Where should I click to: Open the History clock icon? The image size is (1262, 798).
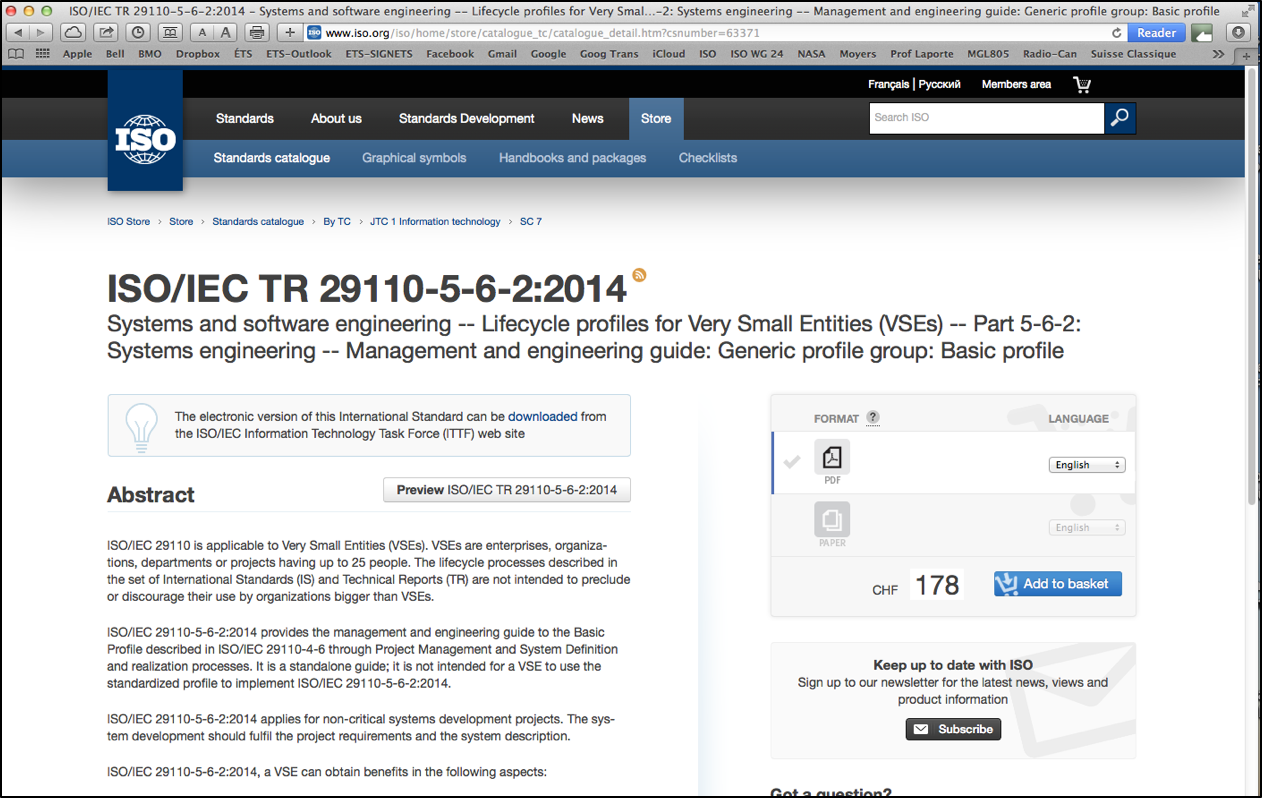coord(138,32)
